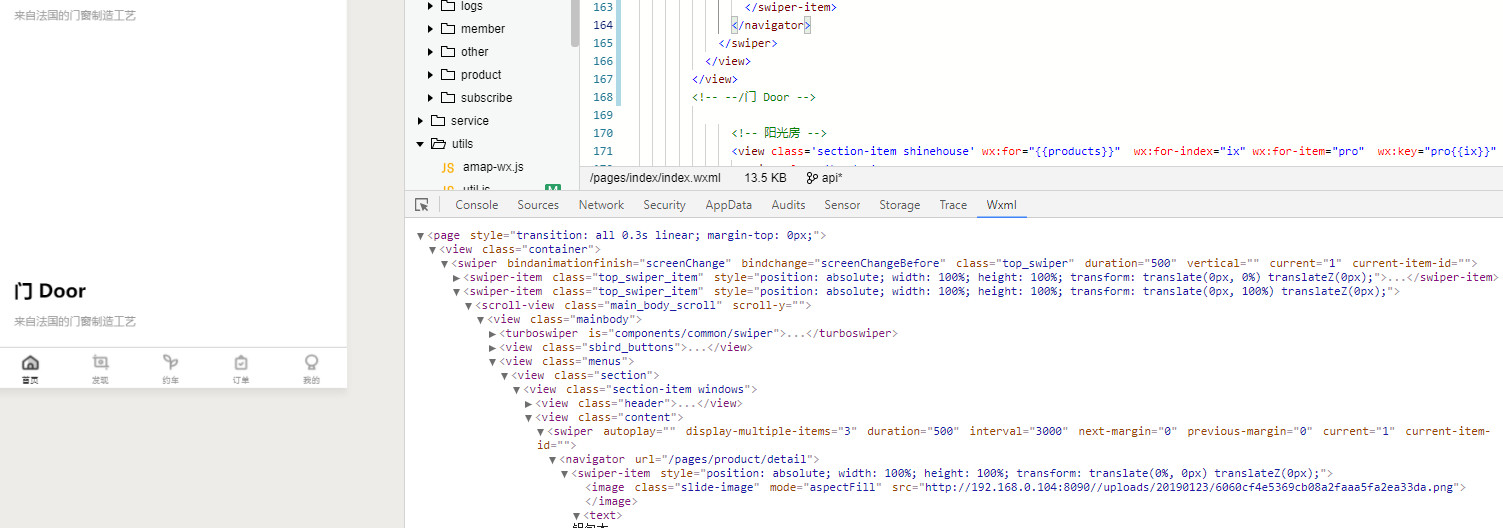Expand the sbird_buttons view node
Screen dimensions: 1503x528
(493, 348)
